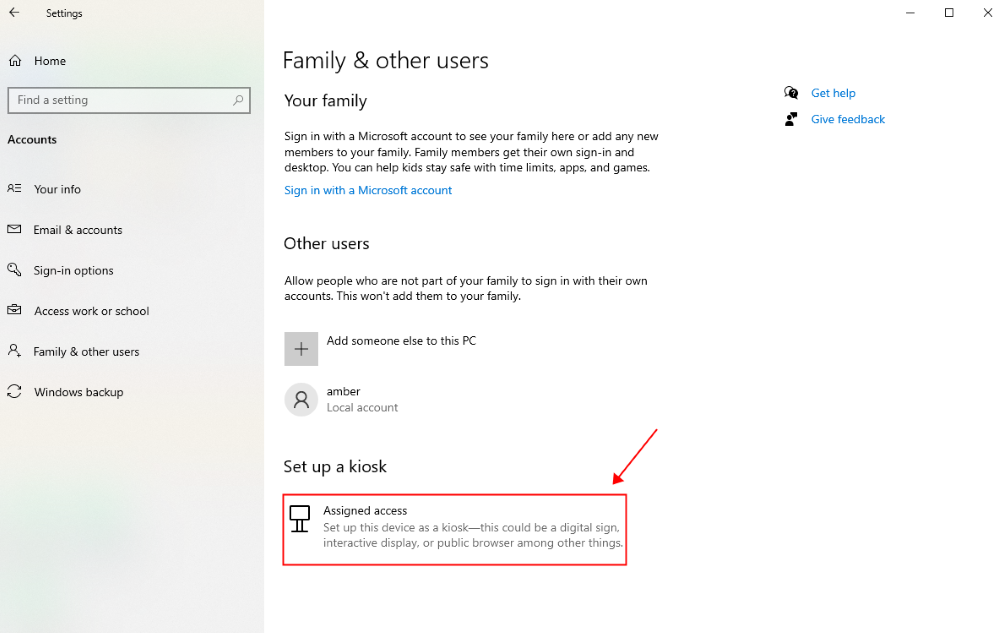Click the Give feedback icon

tap(791, 118)
